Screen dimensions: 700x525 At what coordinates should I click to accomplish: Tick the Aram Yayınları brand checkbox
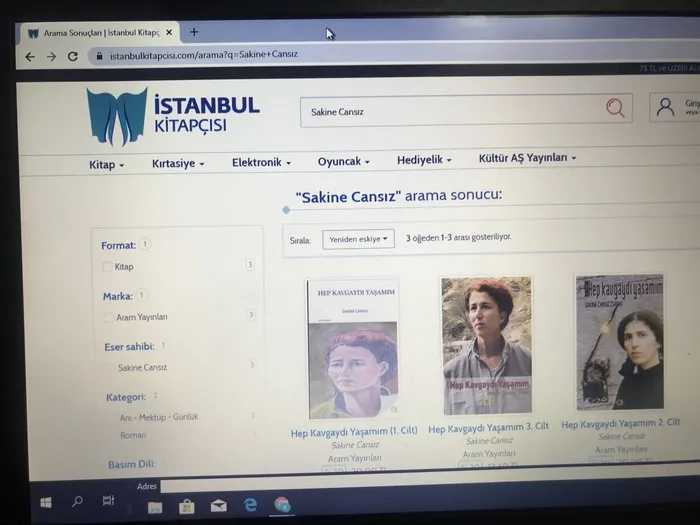108,318
